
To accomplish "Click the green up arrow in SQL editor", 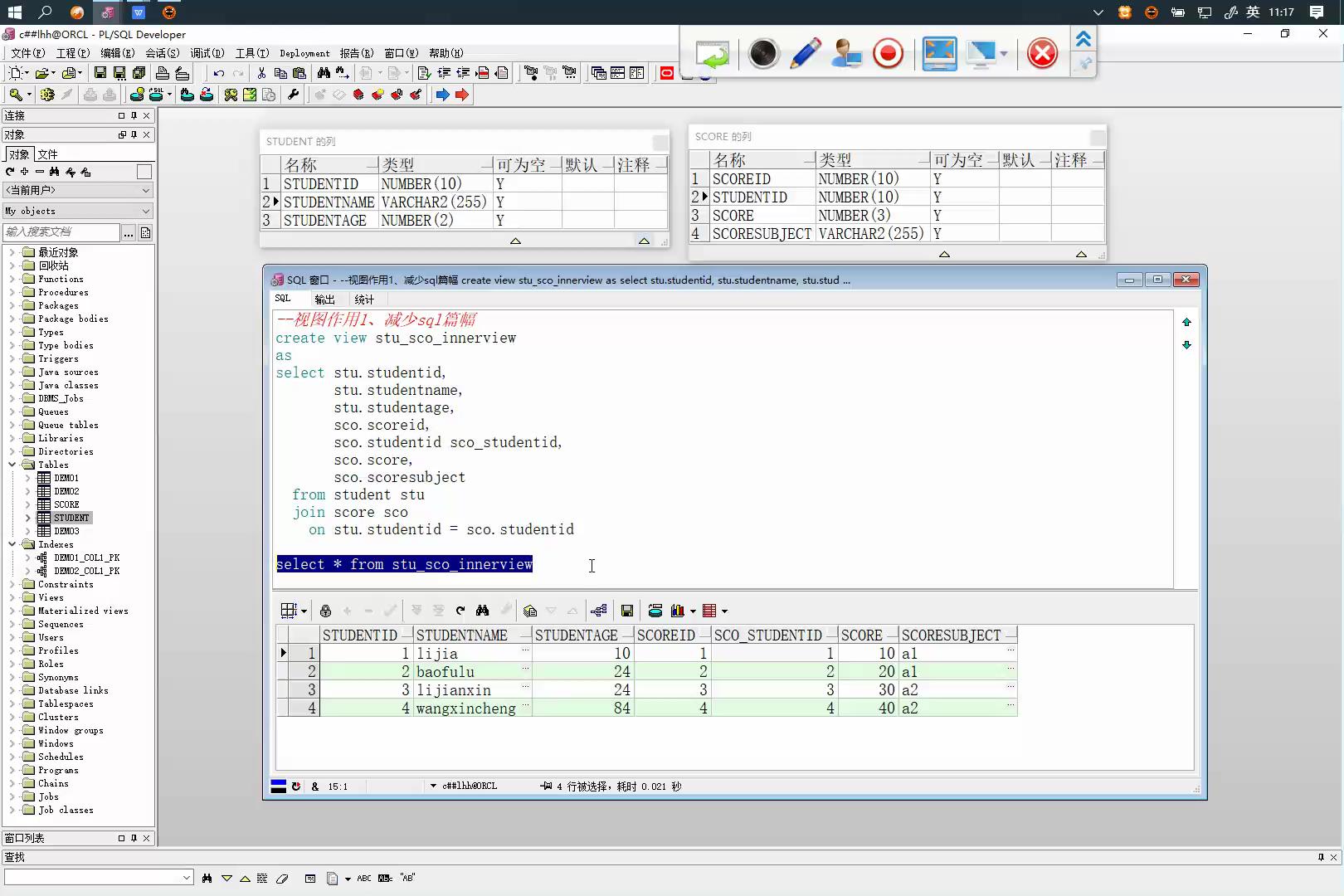I will point(1186,322).
